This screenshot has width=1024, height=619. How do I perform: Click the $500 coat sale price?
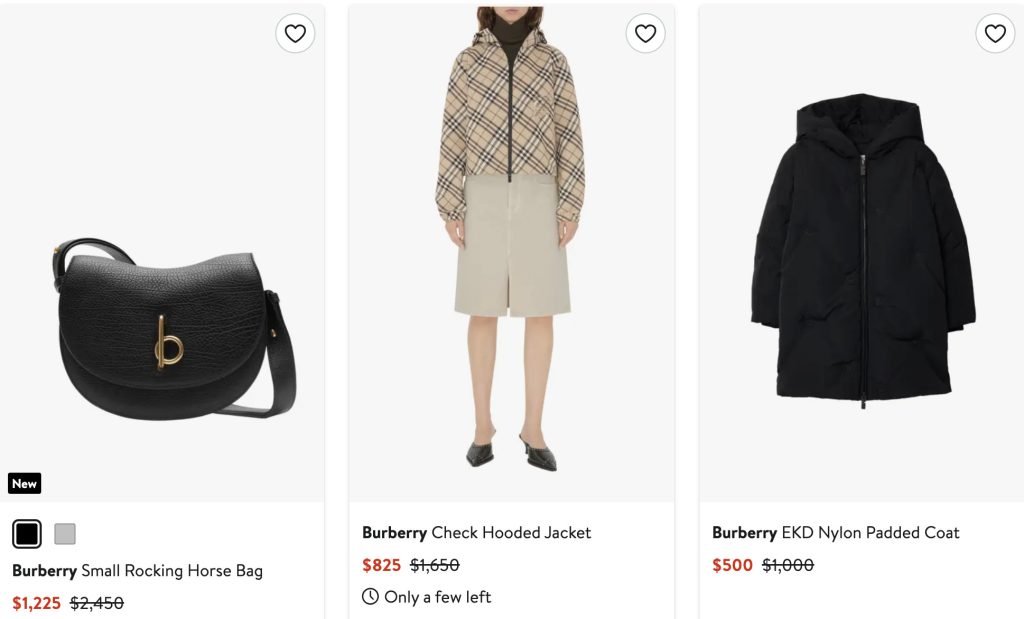pyautogui.click(x=732, y=565)
